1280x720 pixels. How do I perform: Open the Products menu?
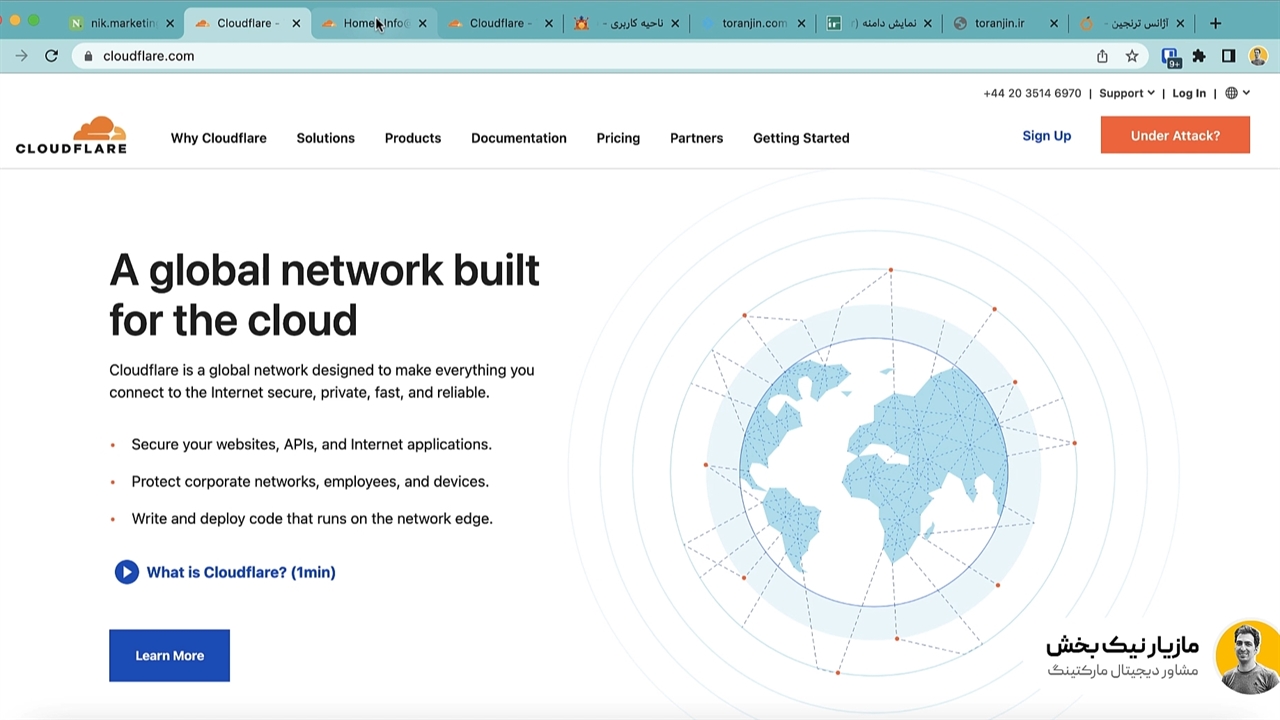coord(413,138)
